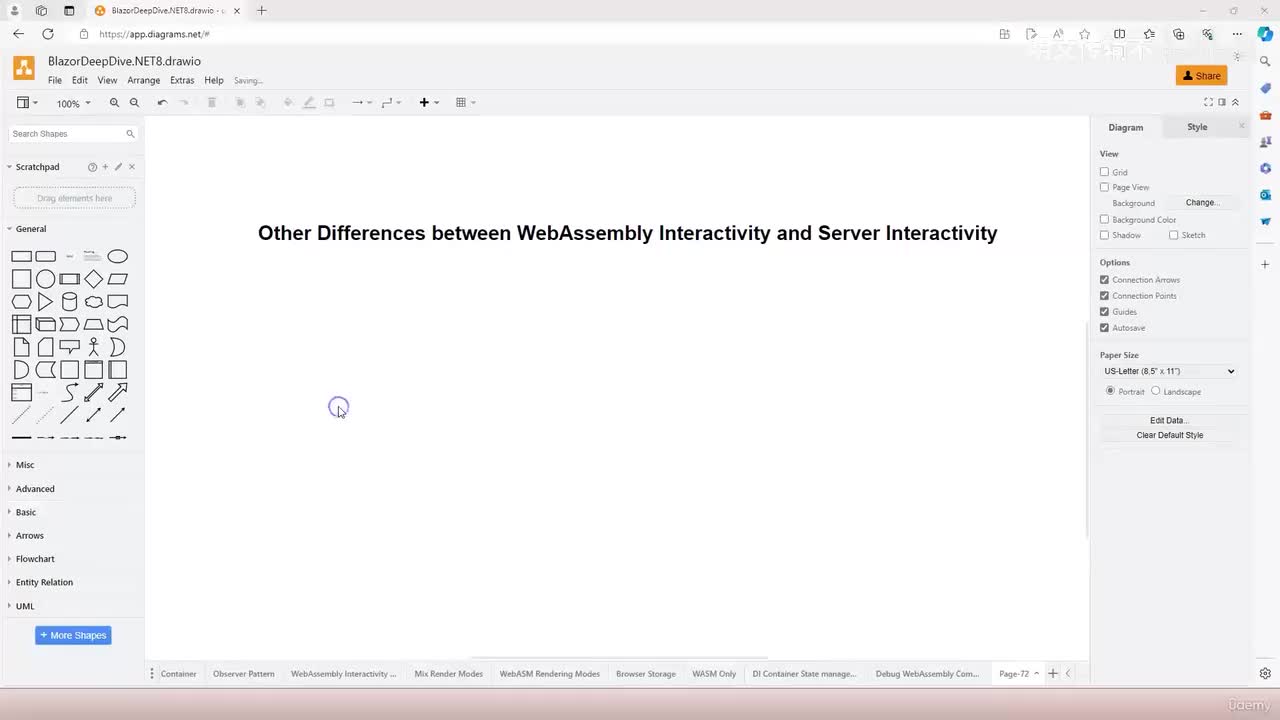Viewport: 1280px width, 720px height.
Task: Close the Scratchpad section
Action: coord(132,167)
